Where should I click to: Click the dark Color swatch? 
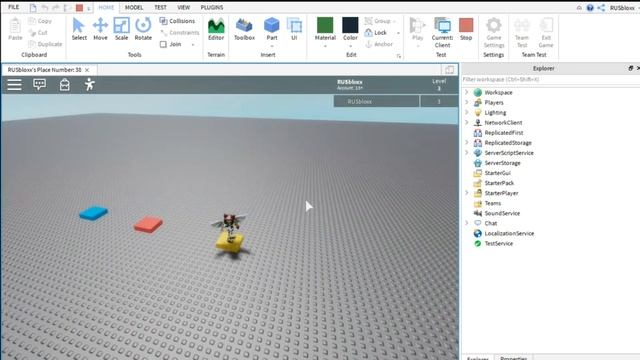point(350,25)
